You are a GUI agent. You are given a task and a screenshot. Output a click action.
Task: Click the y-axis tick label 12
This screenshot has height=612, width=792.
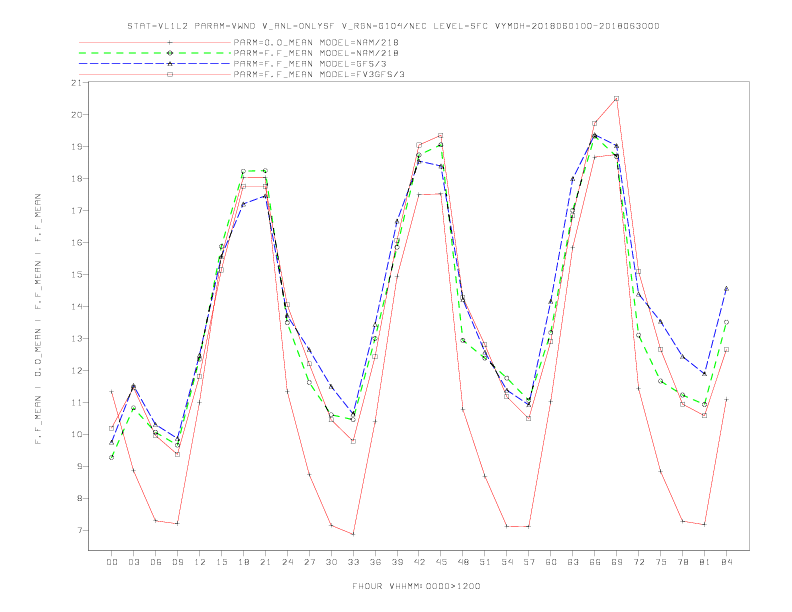coord(76,371)
